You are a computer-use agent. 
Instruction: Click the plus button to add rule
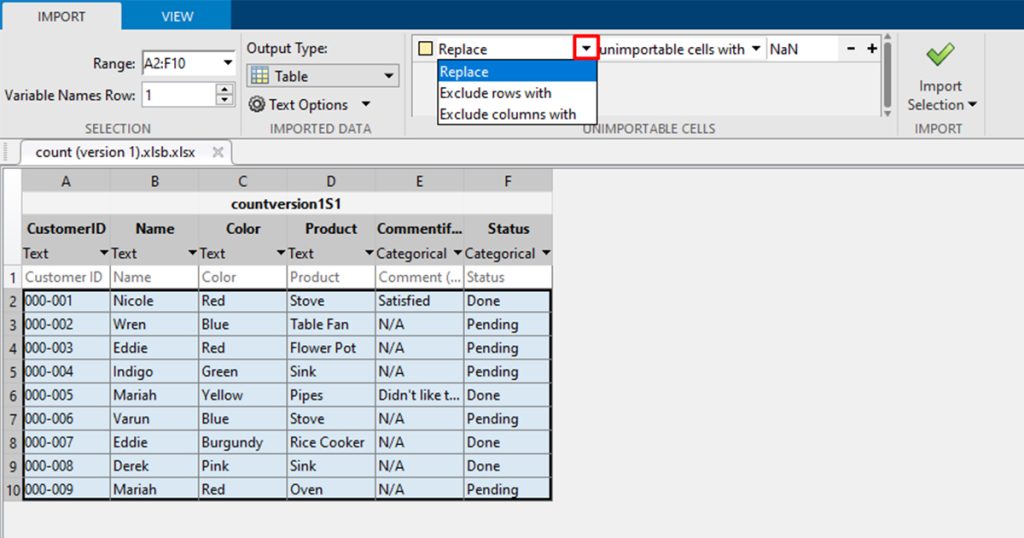871,48
